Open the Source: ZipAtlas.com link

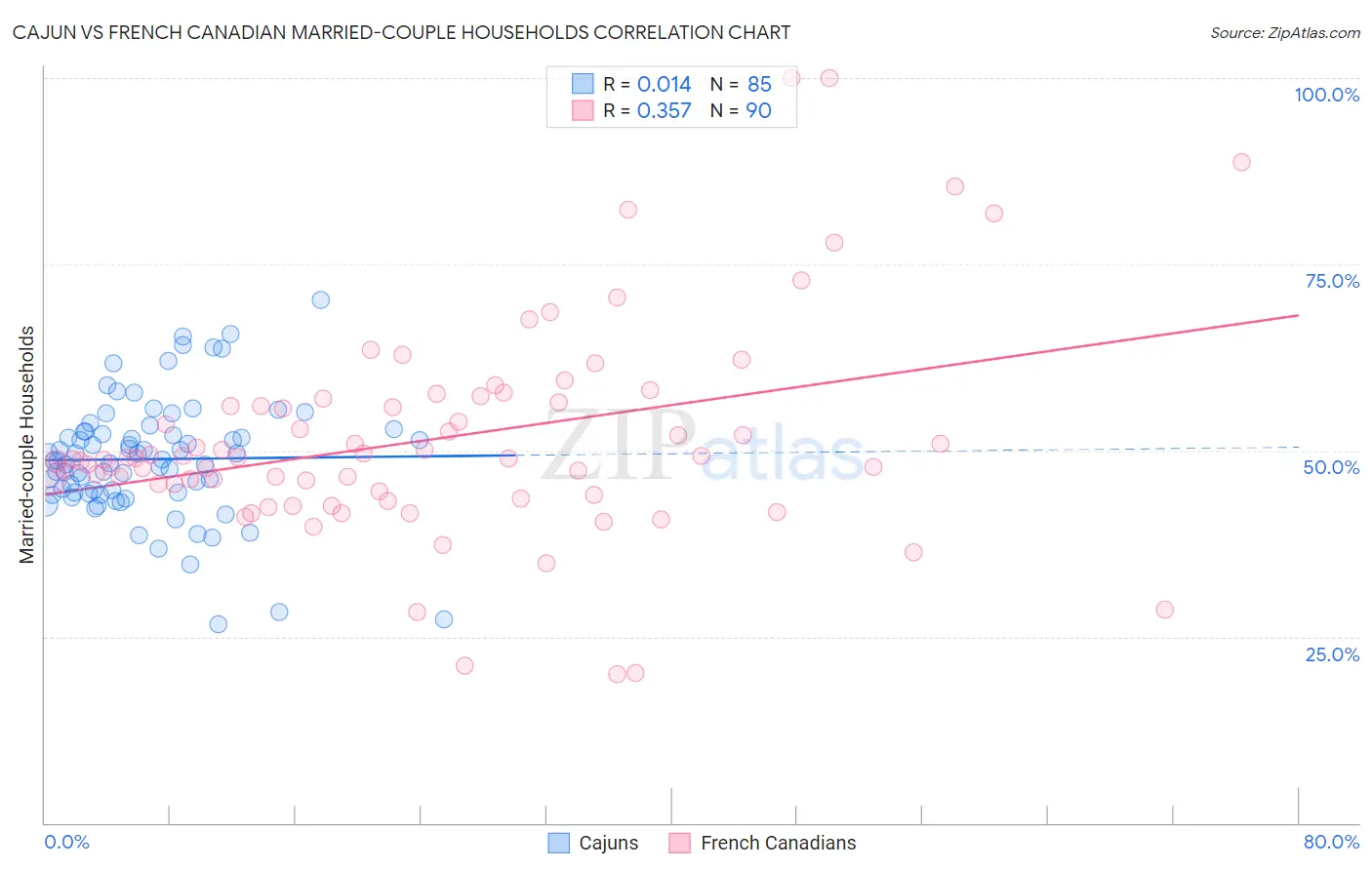click(x=1285, y=32)
